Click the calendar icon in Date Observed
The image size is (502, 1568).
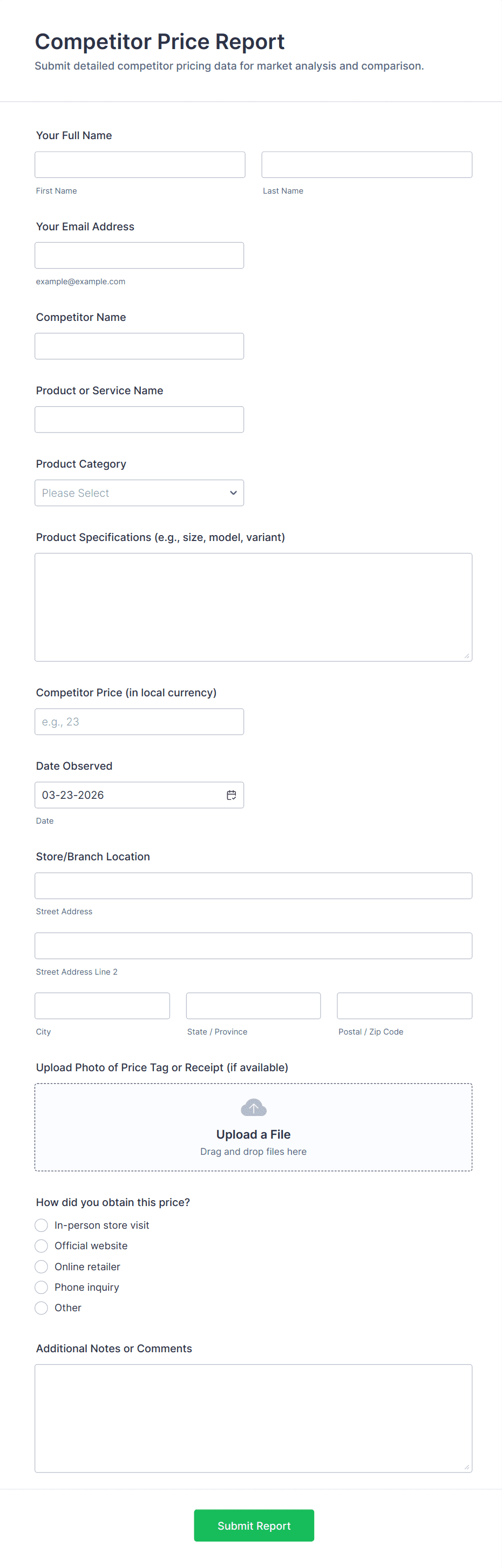click(x=232, y=795)
